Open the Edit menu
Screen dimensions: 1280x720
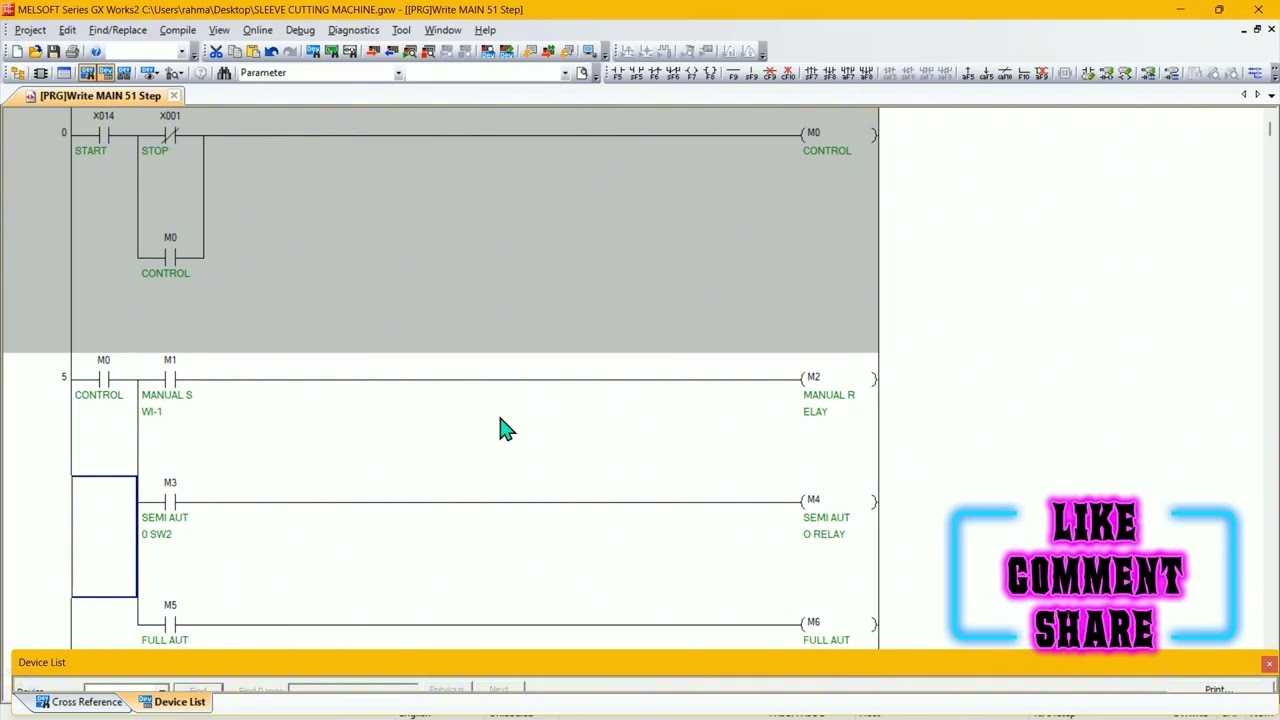67,30
